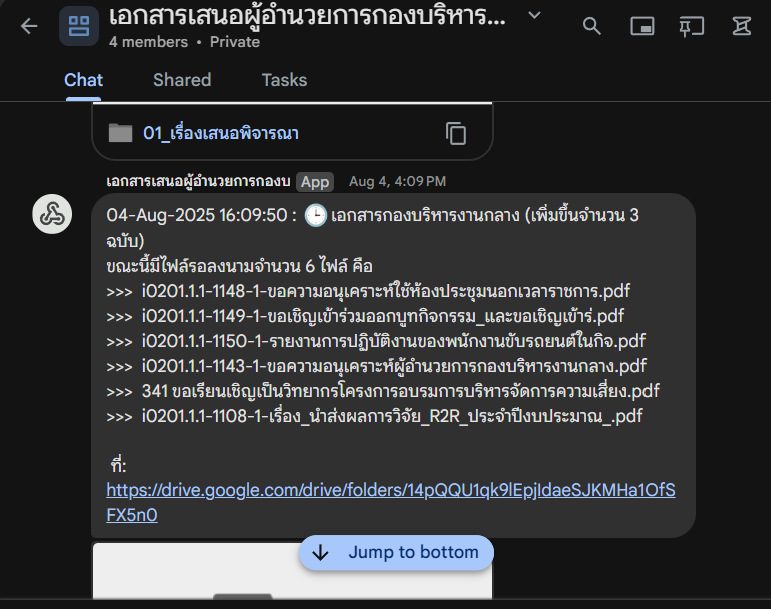Switch to the Chat tab

(83, 80)
